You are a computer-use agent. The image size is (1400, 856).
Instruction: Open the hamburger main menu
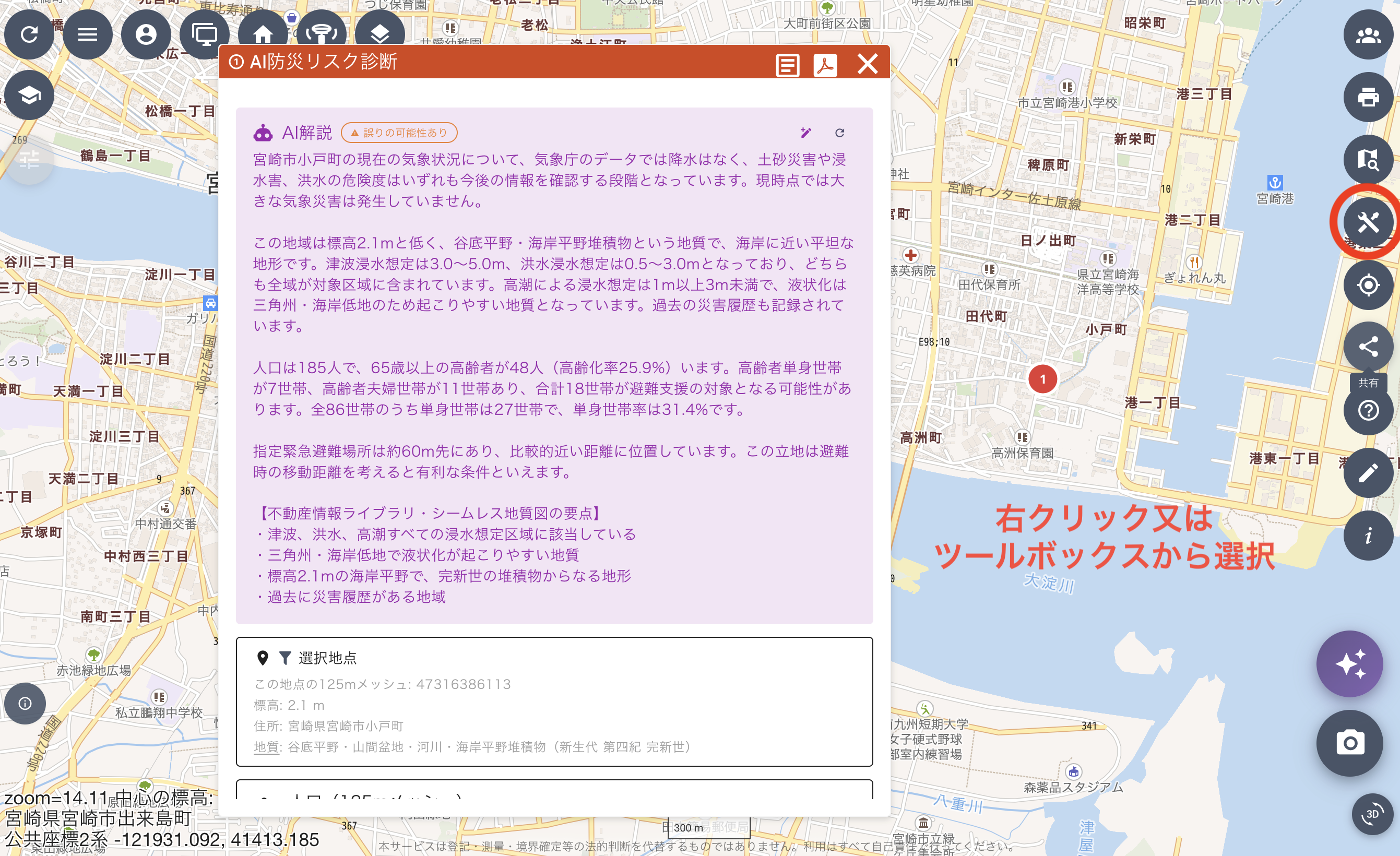click(x=88, y=34)
